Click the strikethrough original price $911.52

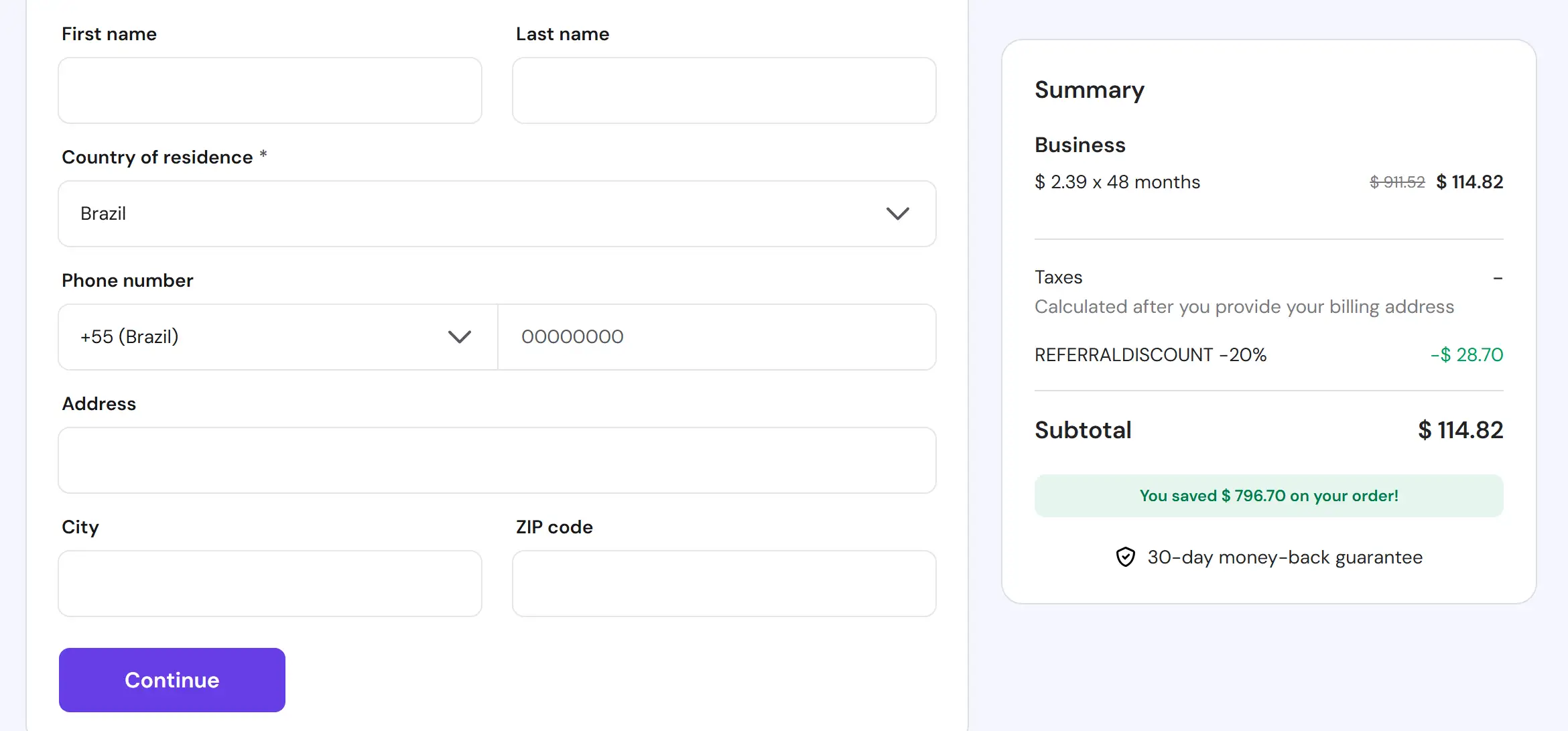(x=1396, y=182)
